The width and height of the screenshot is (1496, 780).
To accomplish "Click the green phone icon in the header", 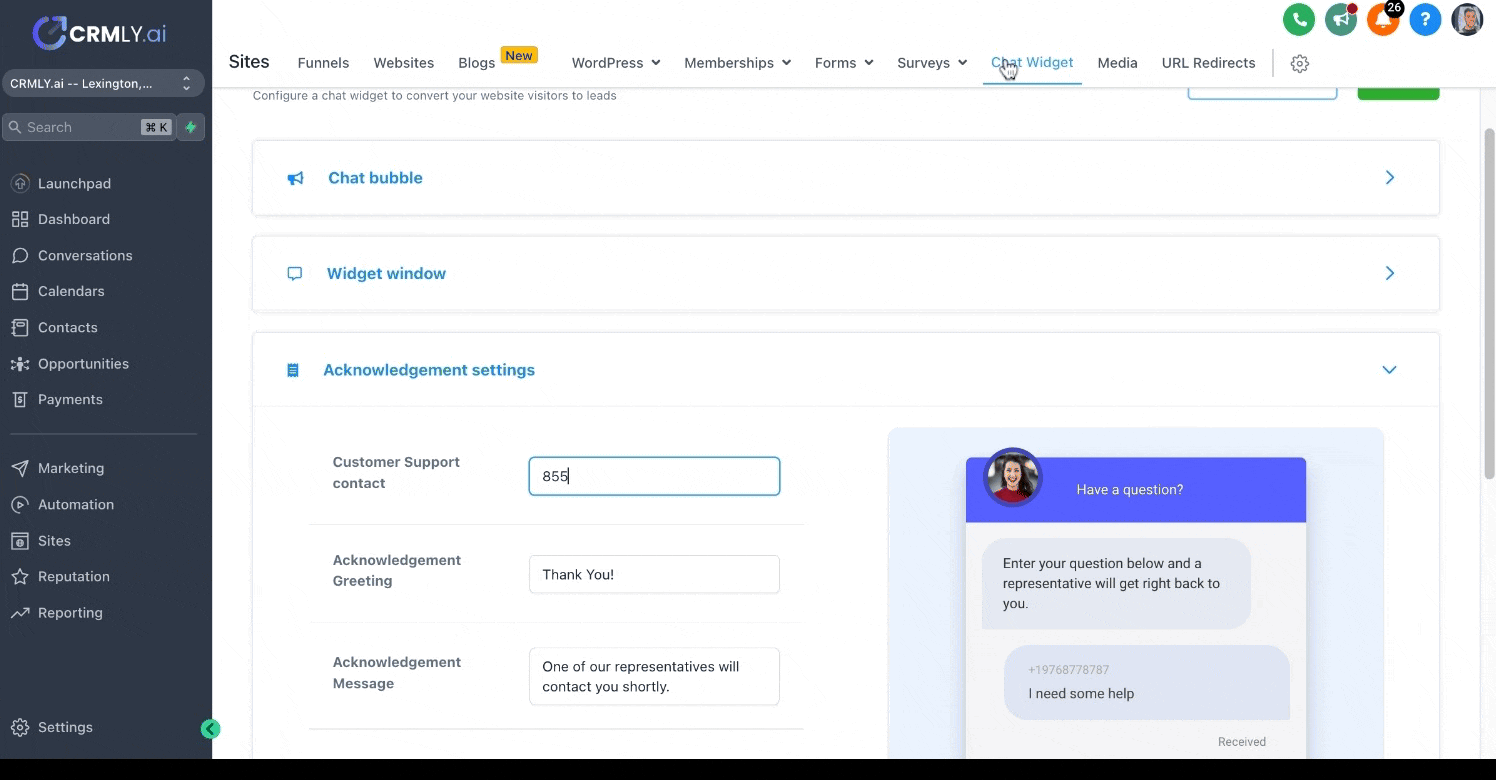I will click(x=1298, y=19).
